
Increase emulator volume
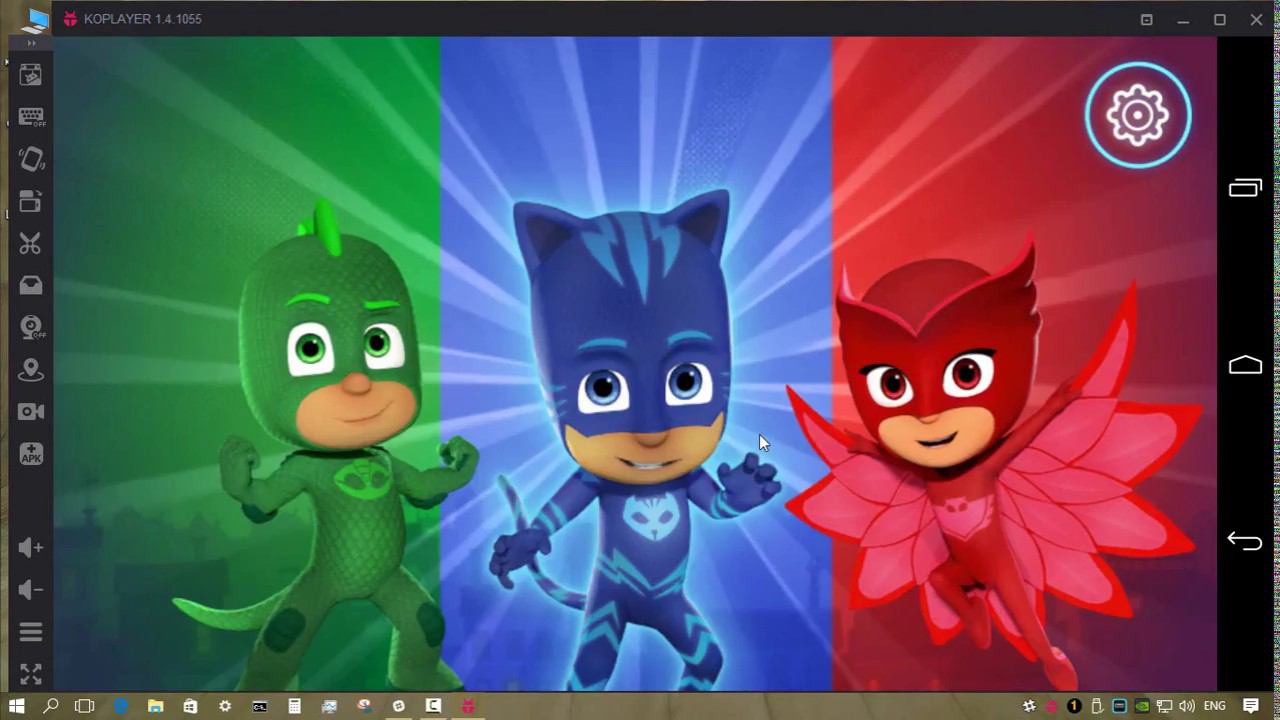coord(31,547)
